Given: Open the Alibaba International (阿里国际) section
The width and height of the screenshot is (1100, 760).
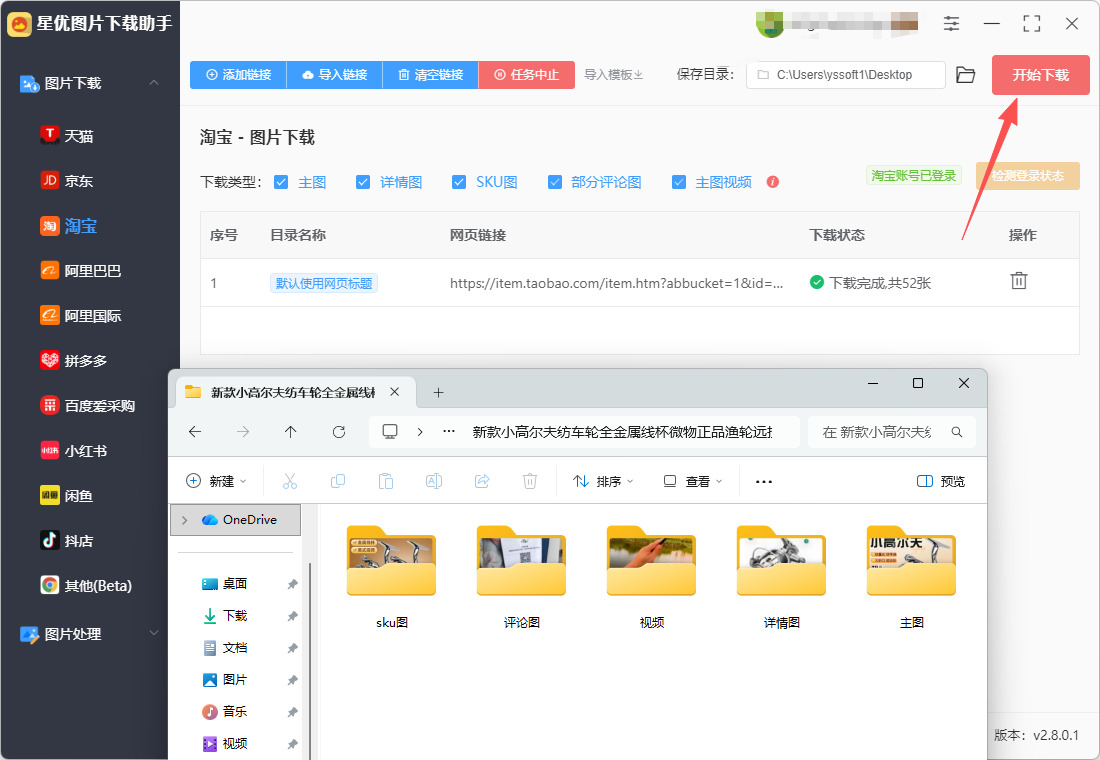Looking at the screenshot, I should pyautogui.click(x=81, y=316).
